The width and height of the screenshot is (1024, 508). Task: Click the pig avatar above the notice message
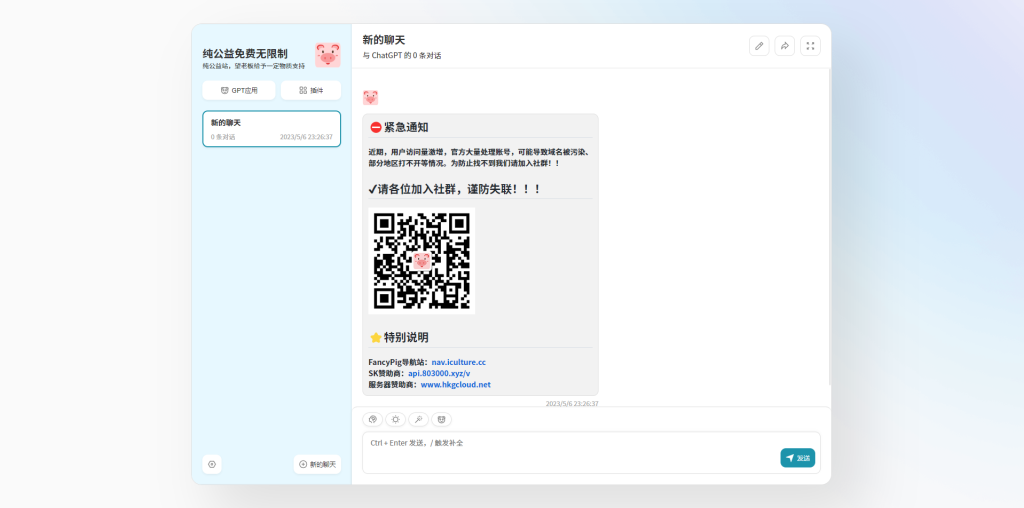pyautogui.click(x=370, y=98)
